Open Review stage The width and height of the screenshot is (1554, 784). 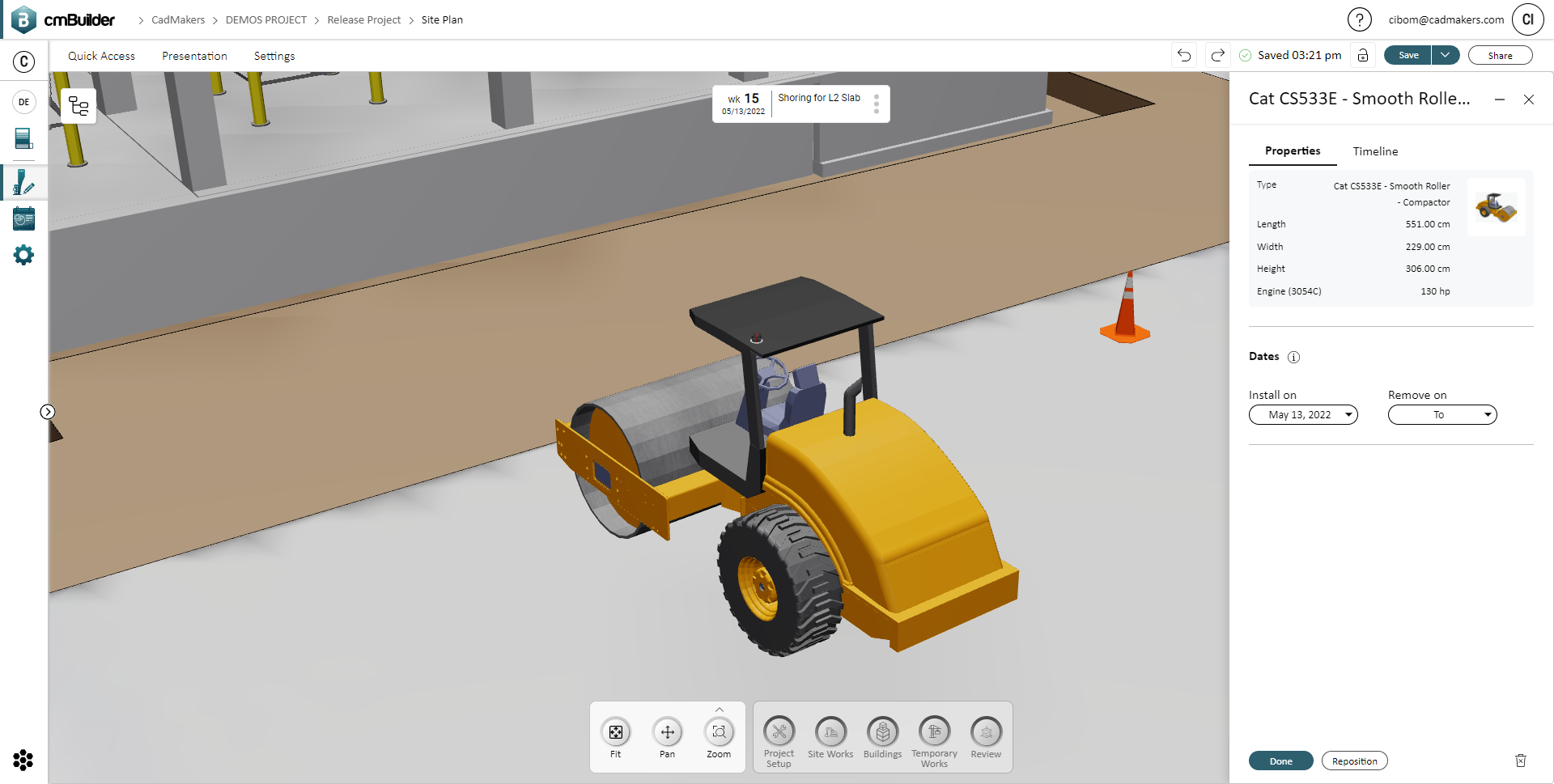[x=986, y=737]
